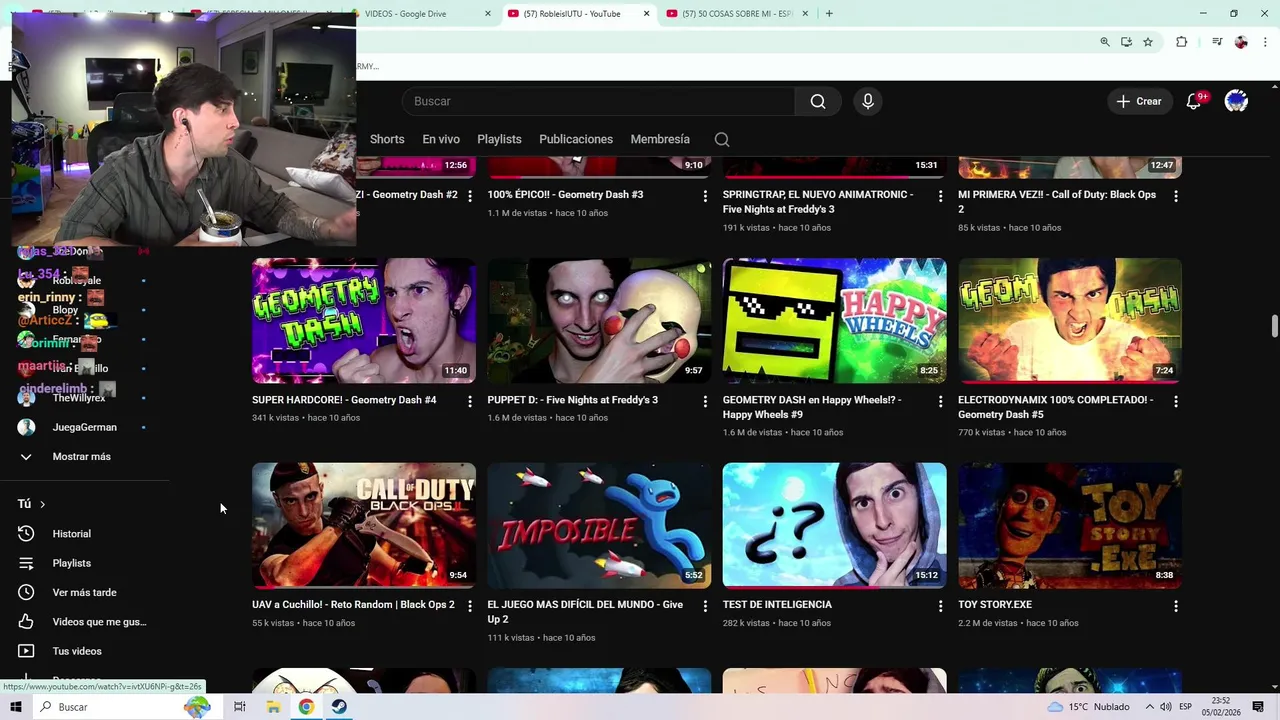Image resolution: width=1280 pixels, height=720 pixels.
Task: Open the Windows Start menu
Action: click(15, 707)
